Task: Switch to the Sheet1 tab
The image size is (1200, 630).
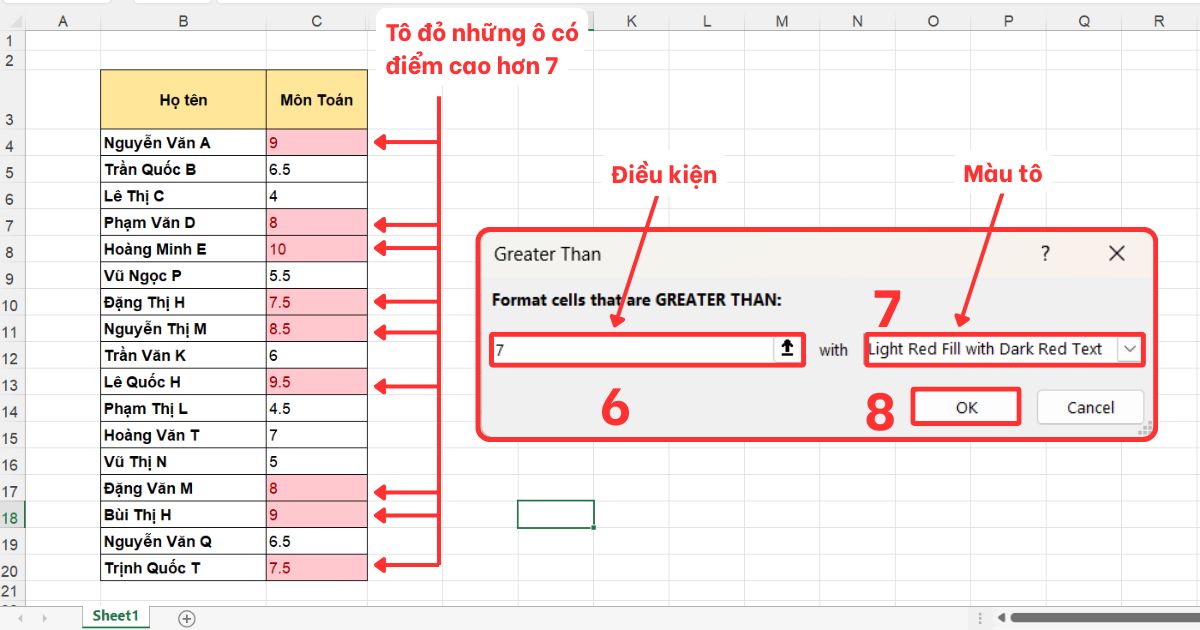Action: coord(115,616)
